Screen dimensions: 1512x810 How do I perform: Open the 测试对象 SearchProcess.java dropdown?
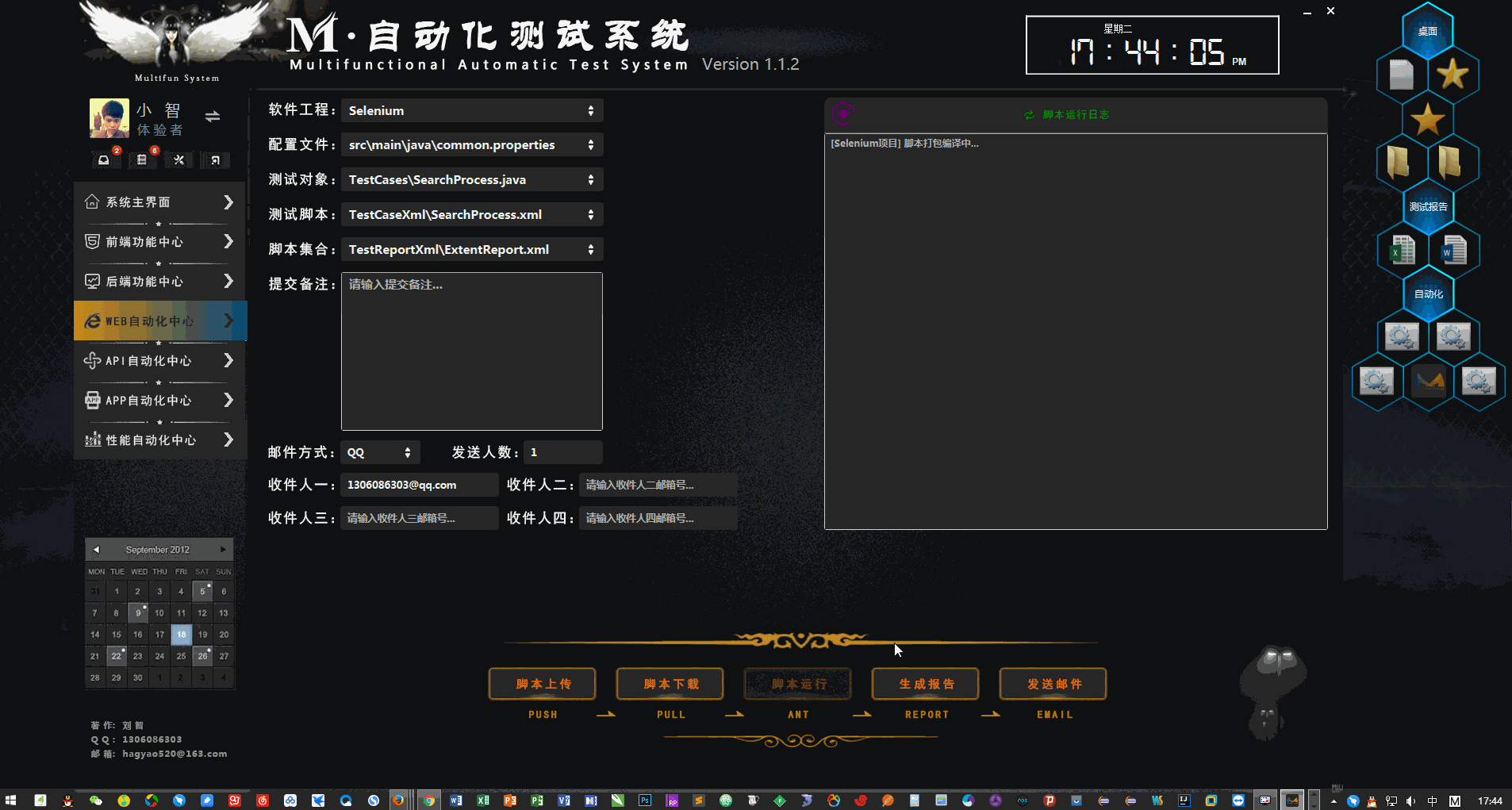471,180
